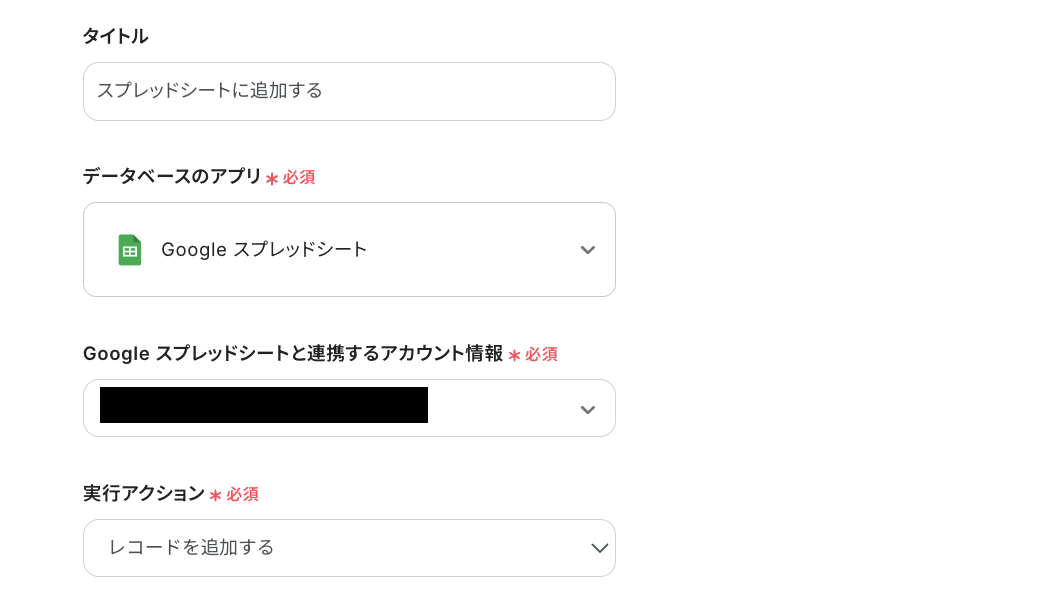The image size is (1054, 608).
Task: Click the データベースのアプリ label
Action: click(171, 177)
